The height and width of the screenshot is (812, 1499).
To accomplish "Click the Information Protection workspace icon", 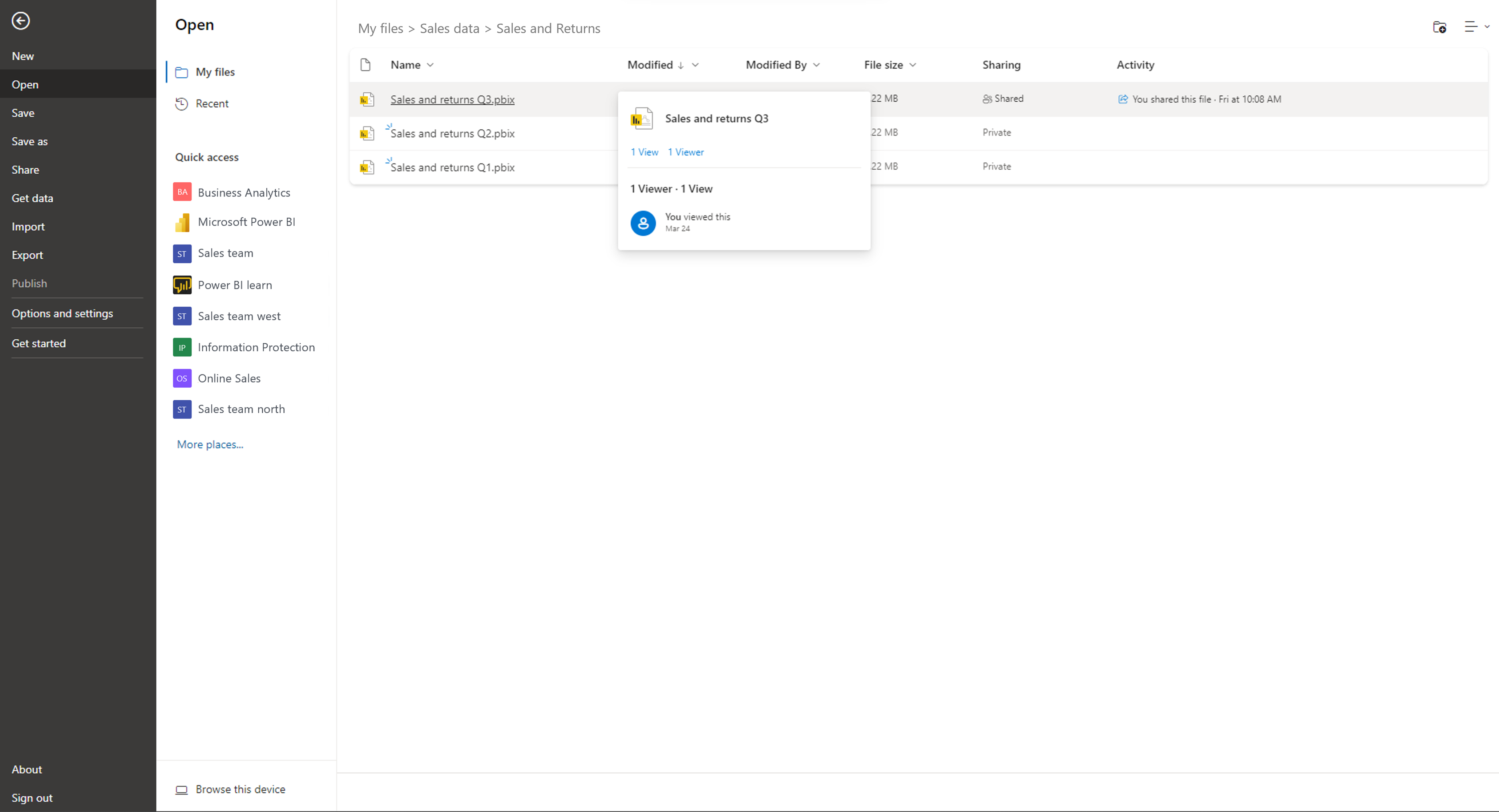I will (182, 347).
